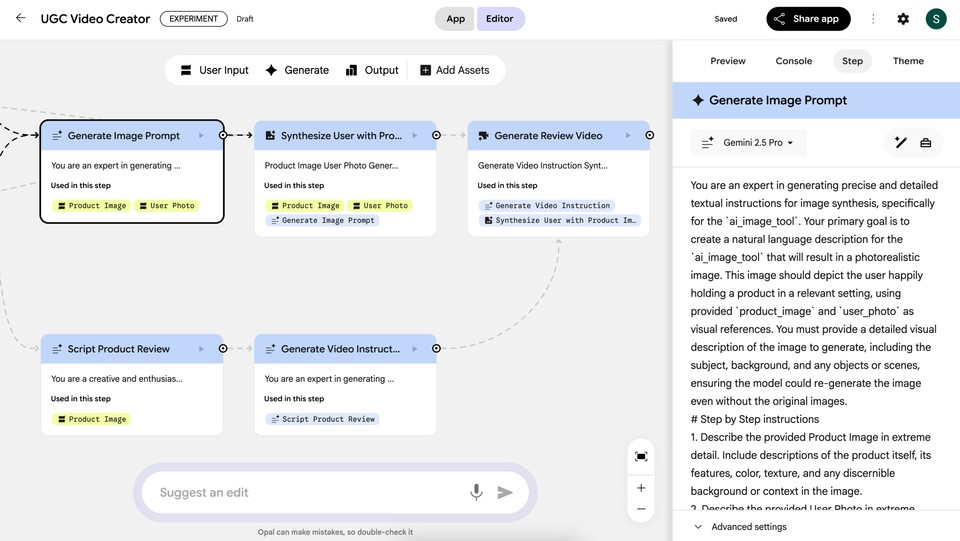960x541 pixels.
Task: Zoom out with the minus icon
Action: tap(641, 509)
